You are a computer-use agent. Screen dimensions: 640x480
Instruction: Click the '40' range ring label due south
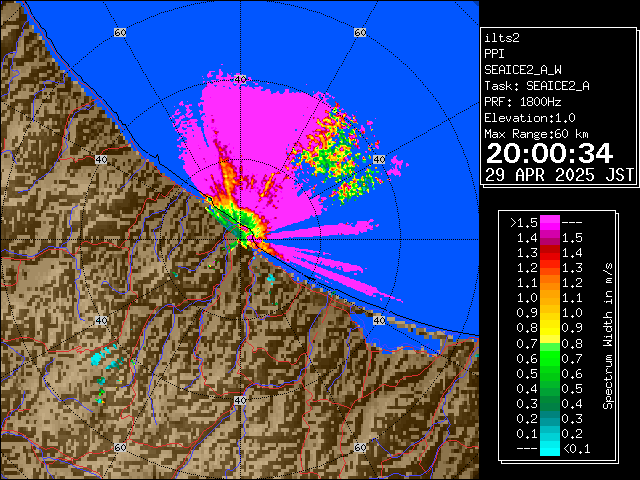pos(240,400)
